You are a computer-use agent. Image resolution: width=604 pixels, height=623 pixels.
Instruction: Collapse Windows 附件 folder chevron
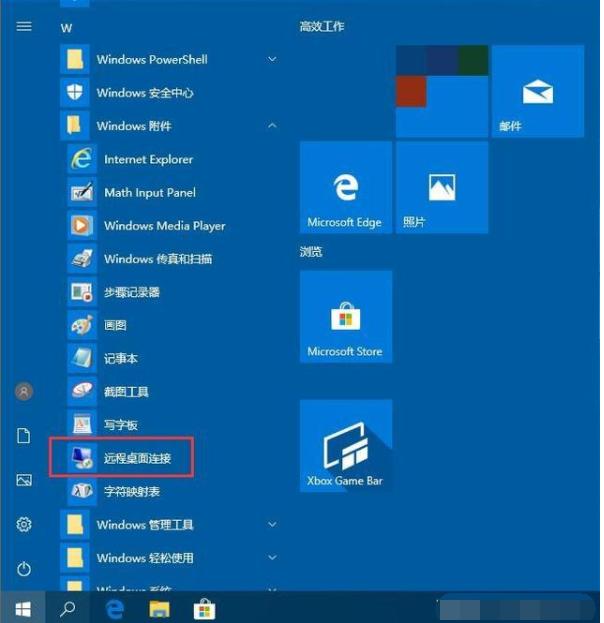click(272, 126)
